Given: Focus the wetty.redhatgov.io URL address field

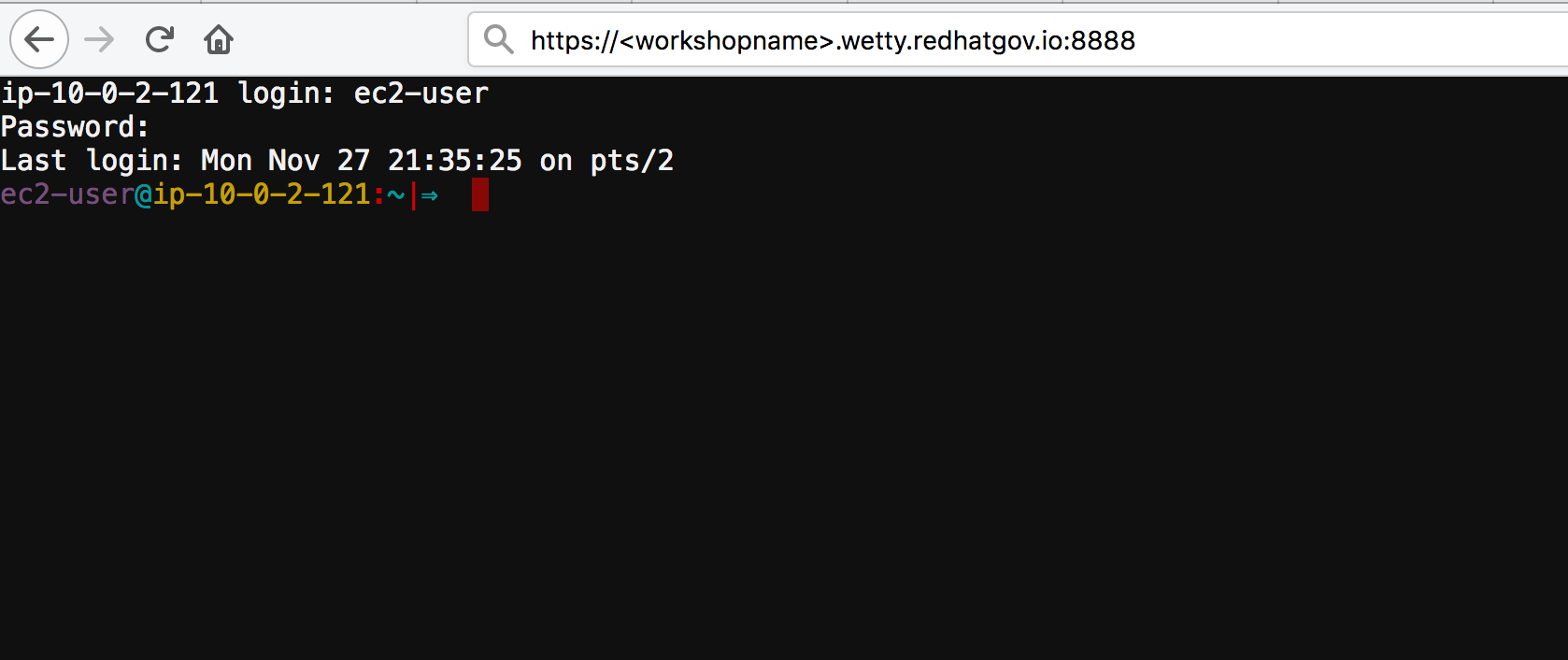Looking at the screenshot, I should click(x=832, y=40).
